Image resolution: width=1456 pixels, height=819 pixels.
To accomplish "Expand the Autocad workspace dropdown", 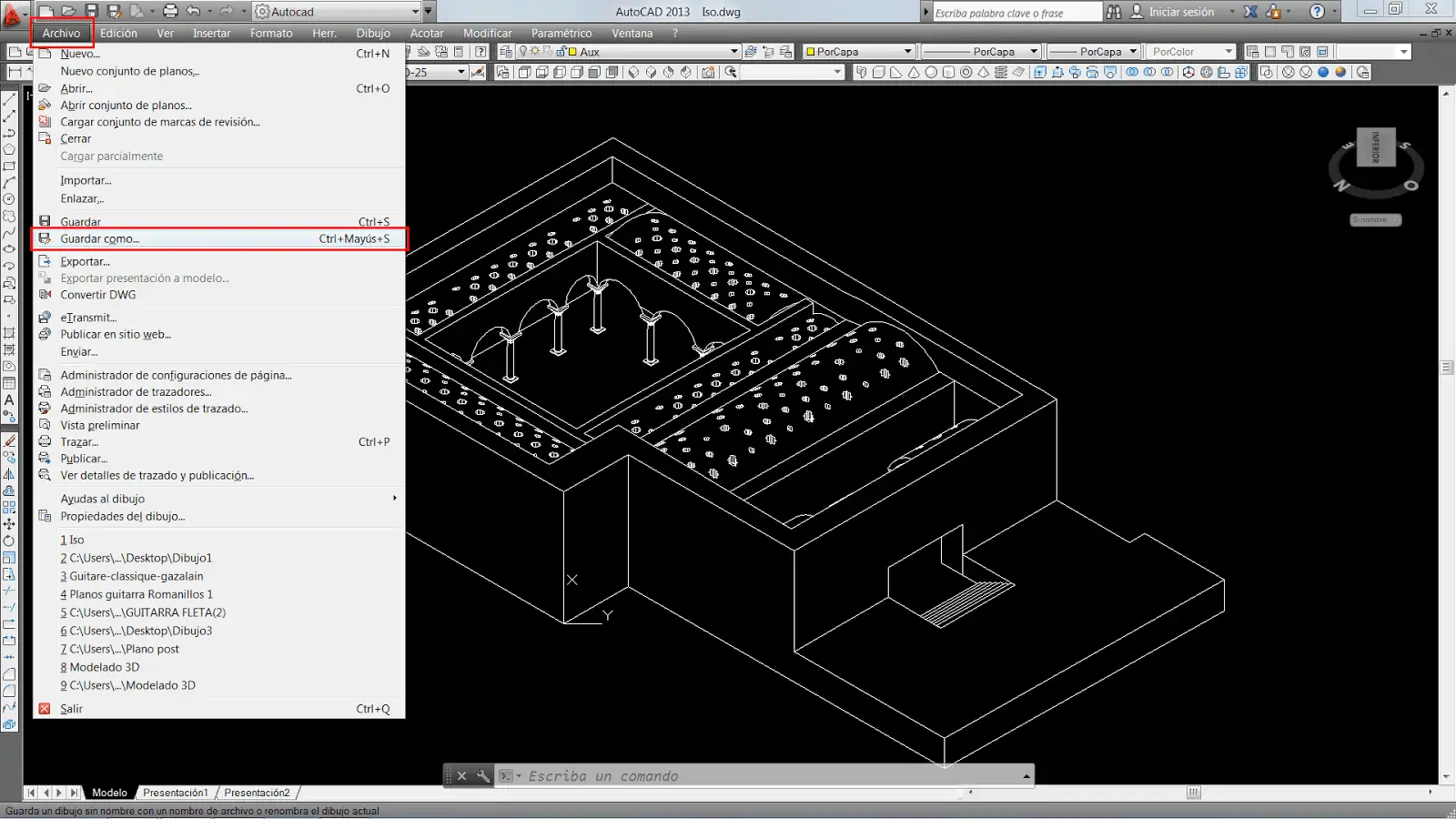I will click(416, 12).
